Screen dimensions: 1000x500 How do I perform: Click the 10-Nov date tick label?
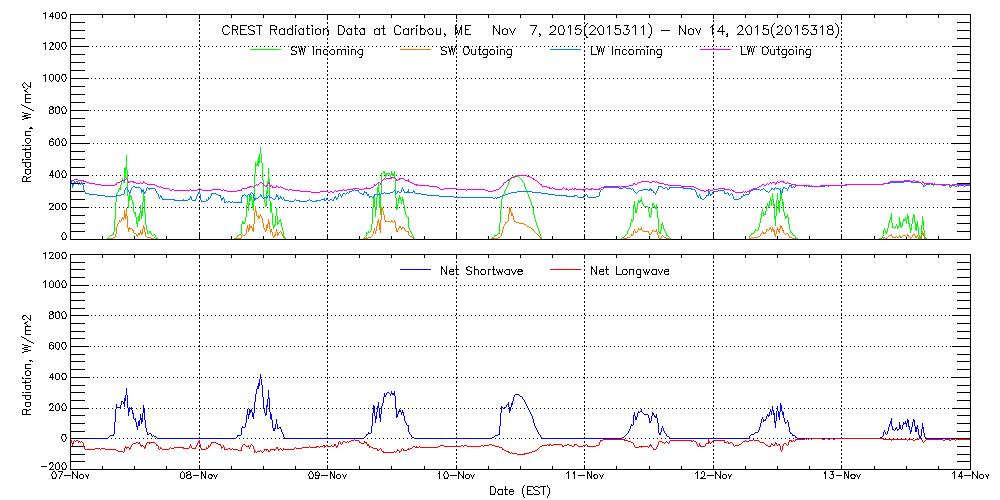(x=457, y=477)
